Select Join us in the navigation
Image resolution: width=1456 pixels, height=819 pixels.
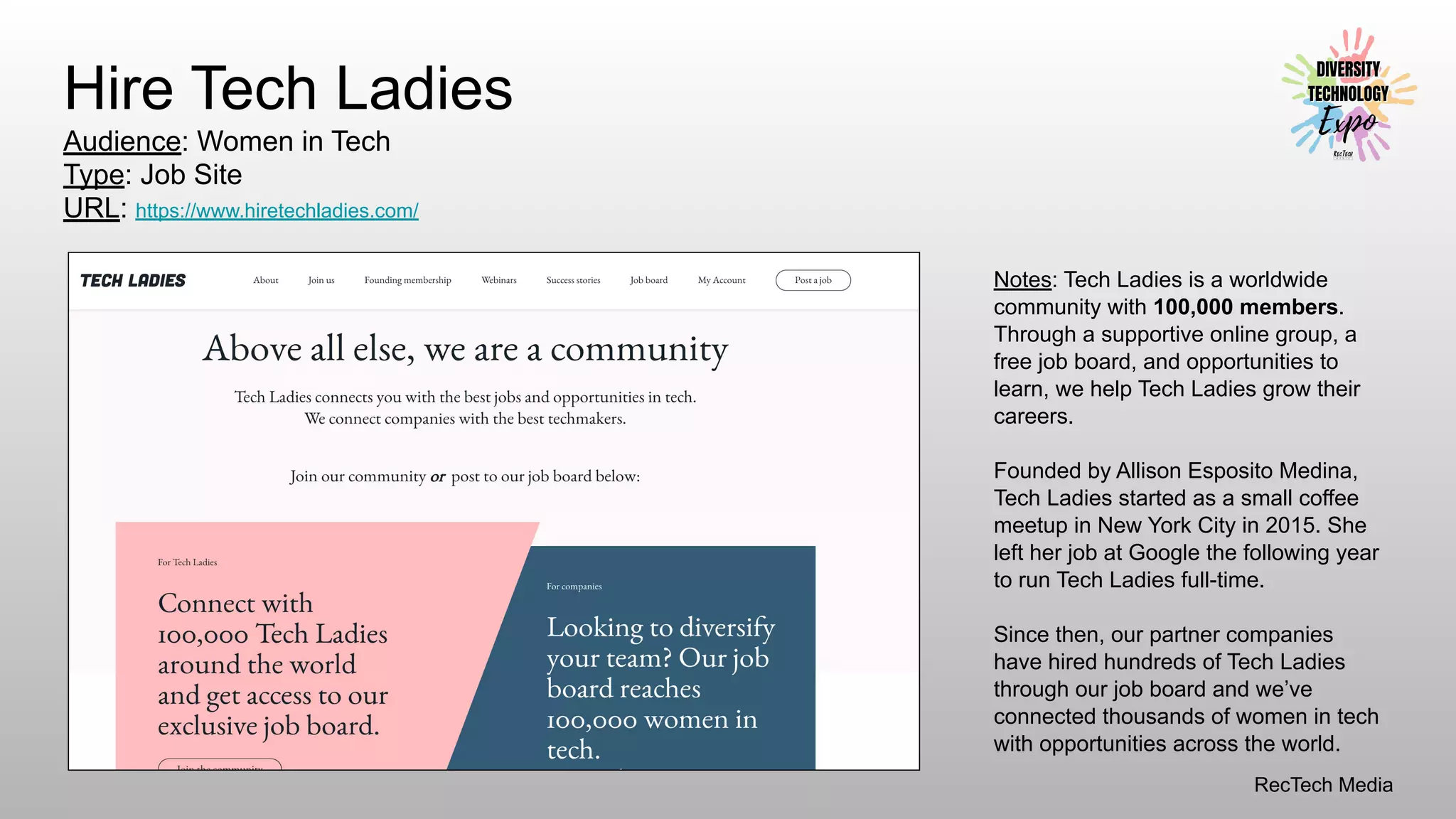[321, 280]
